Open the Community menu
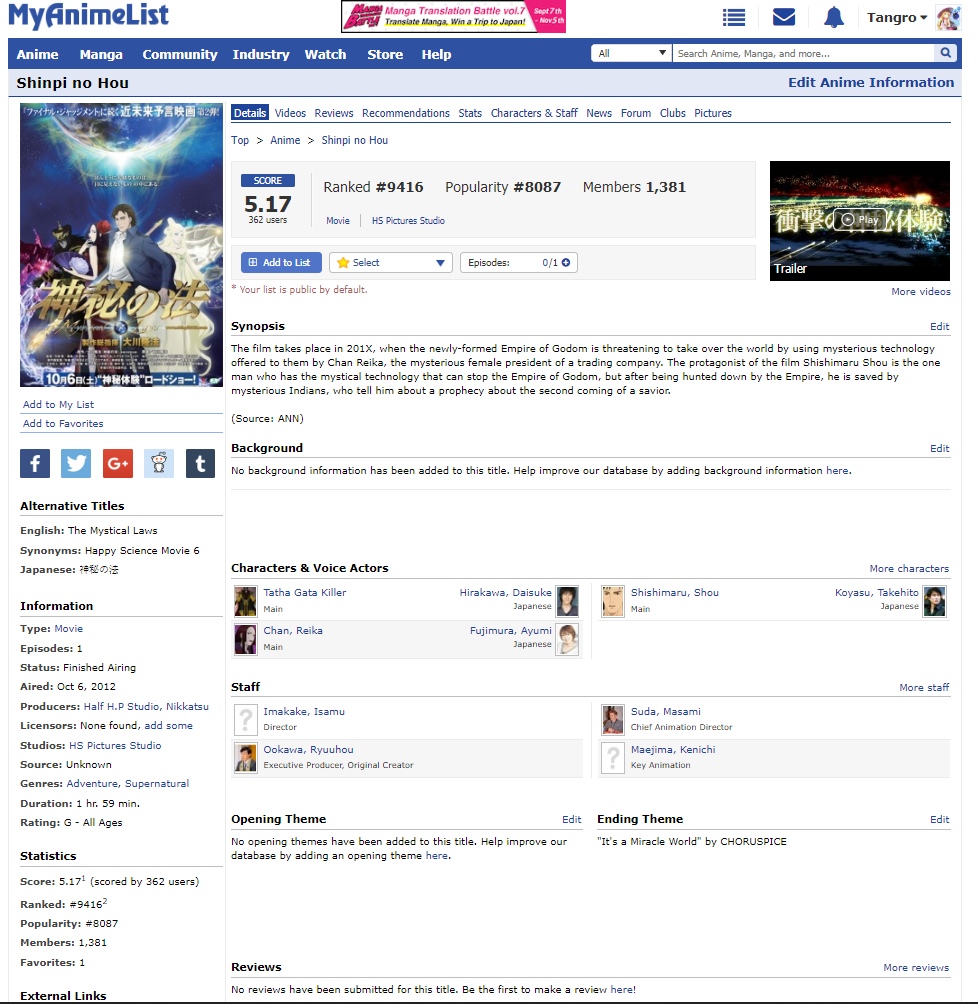 tap(180, 54)
